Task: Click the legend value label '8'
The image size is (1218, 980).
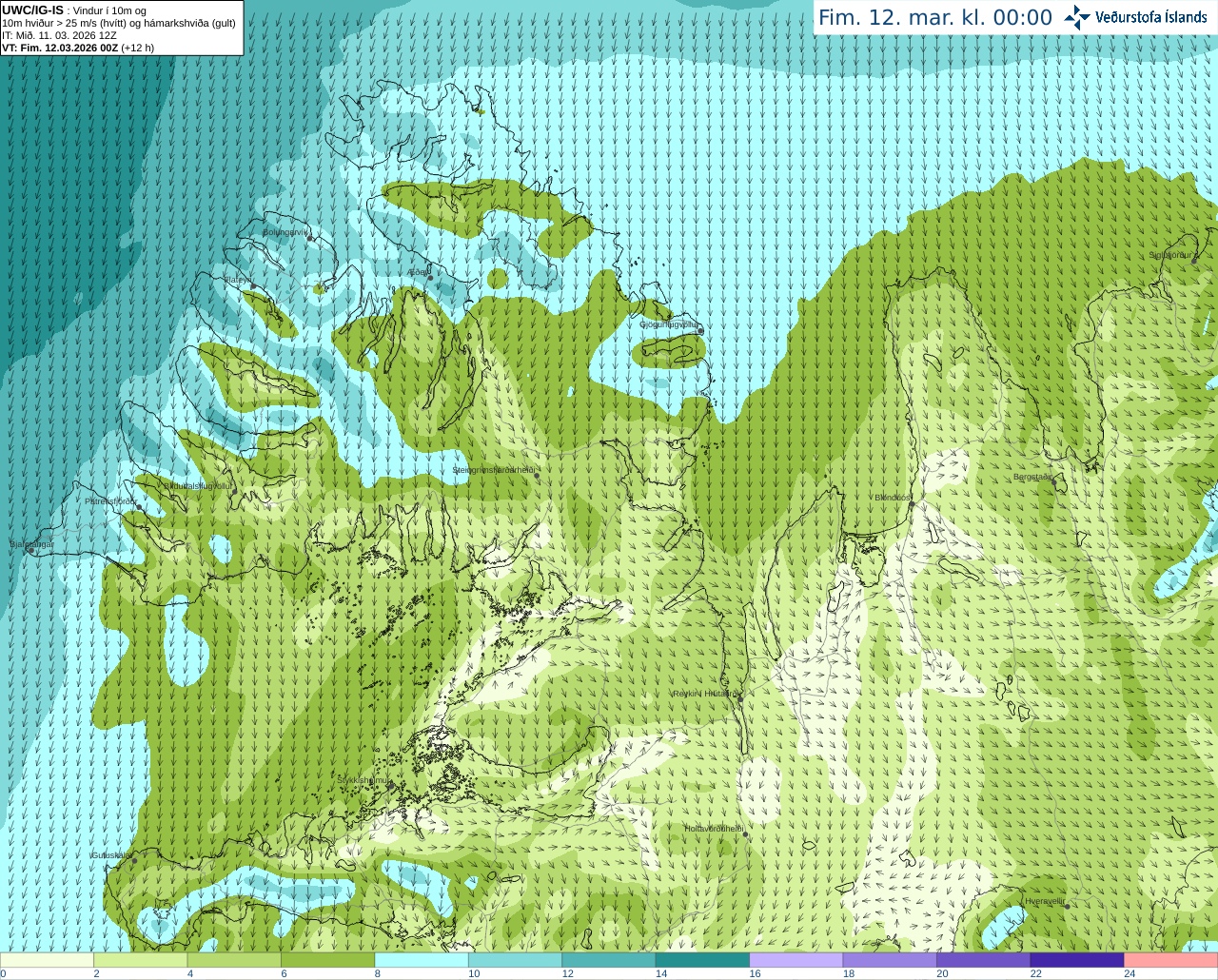Action: 378,973
